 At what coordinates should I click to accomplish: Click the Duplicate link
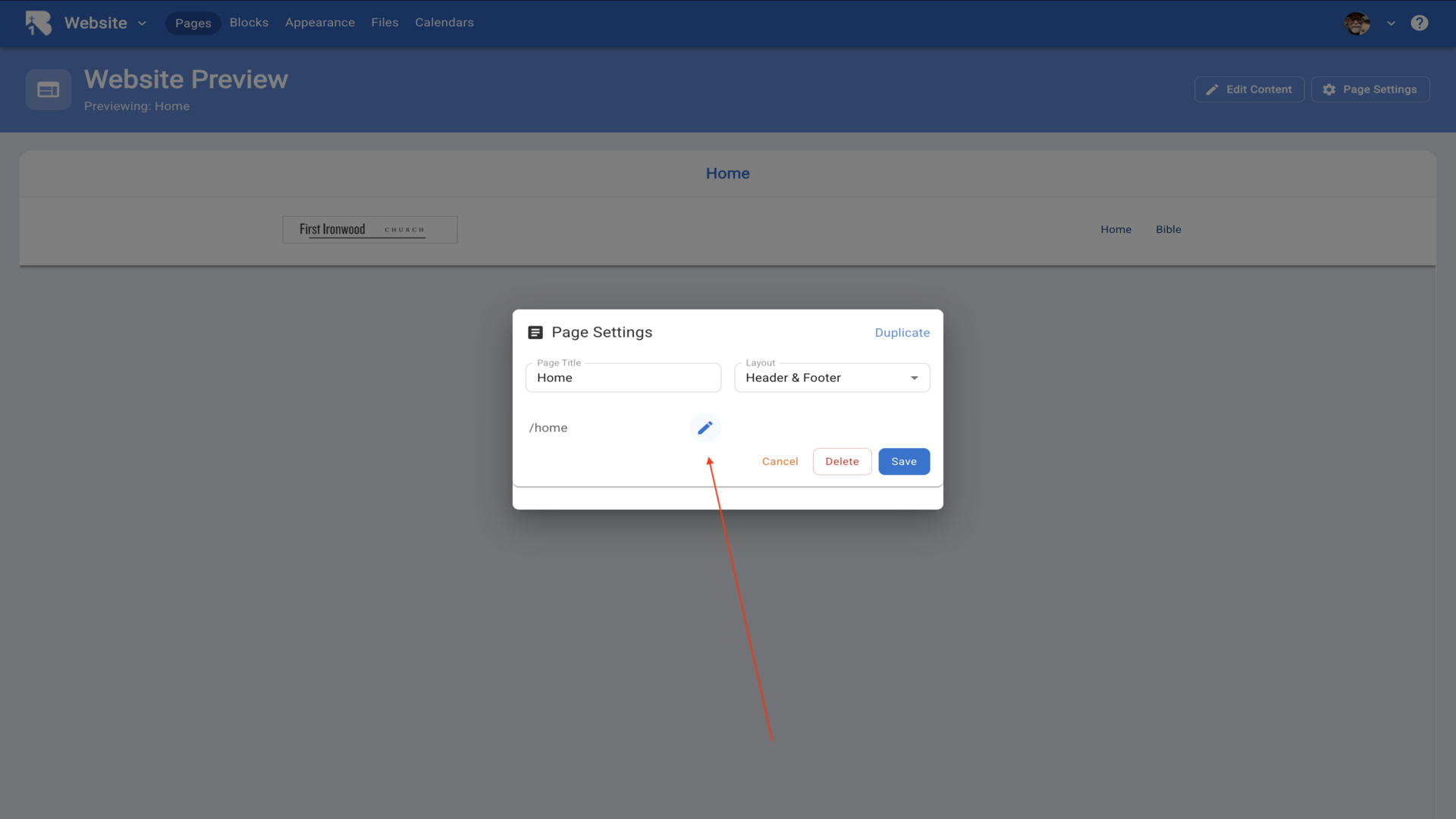point(902,332)
